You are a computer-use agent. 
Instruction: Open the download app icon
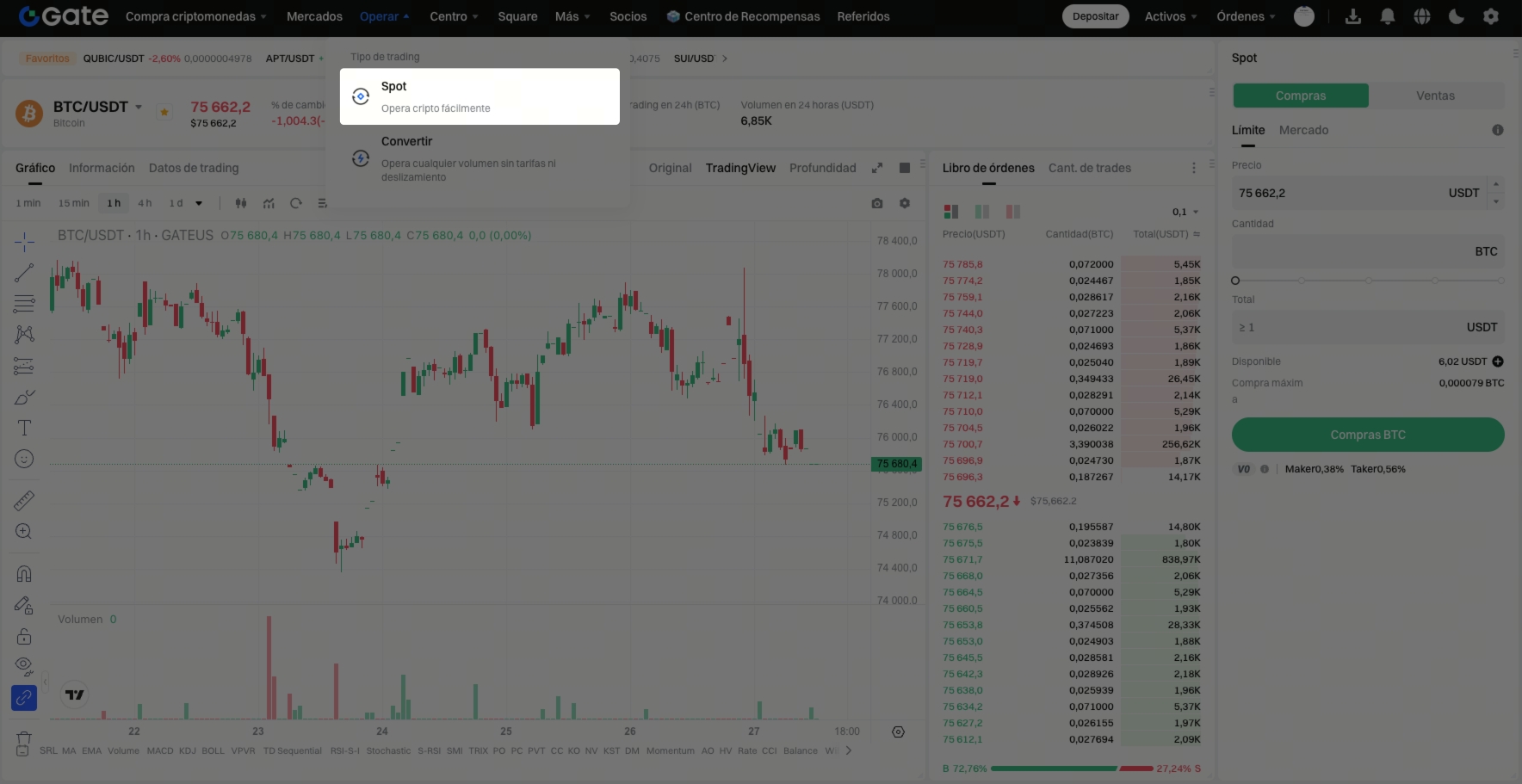[1352, 16]
